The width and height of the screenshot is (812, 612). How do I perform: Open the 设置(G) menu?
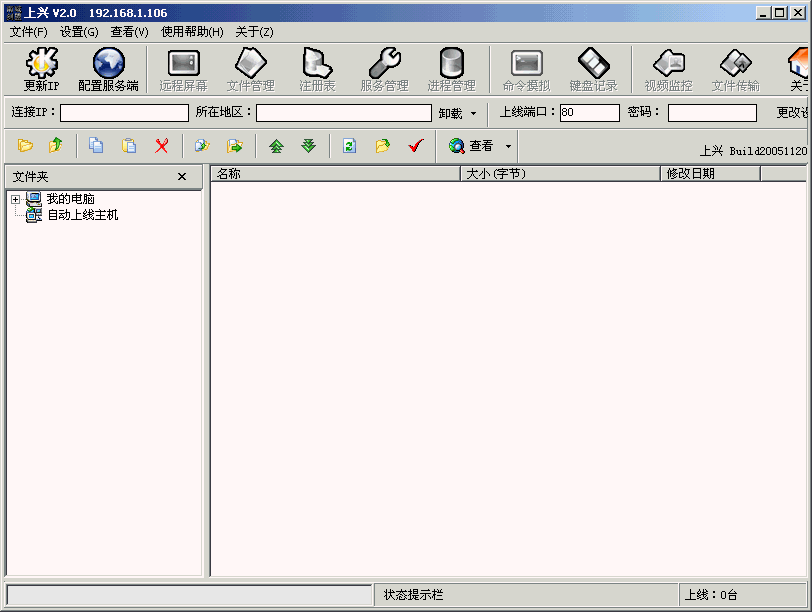[x=79, y=32]
